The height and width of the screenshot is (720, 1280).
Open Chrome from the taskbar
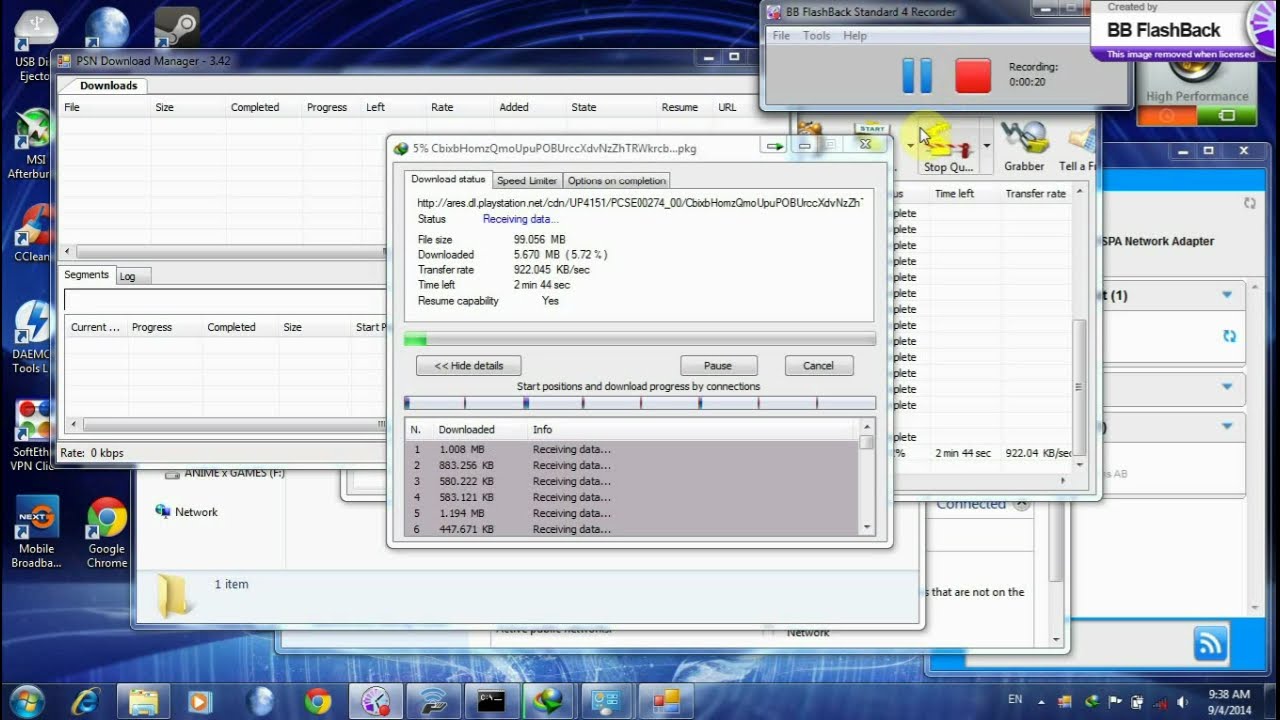pos(318,700)
